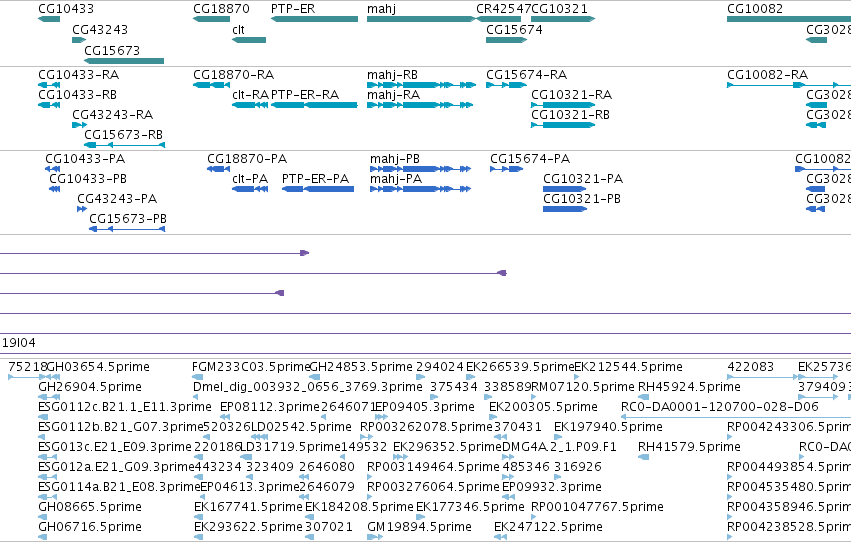Select EST LD02542.5prime

pyautogui.click(x=301, y=427)
